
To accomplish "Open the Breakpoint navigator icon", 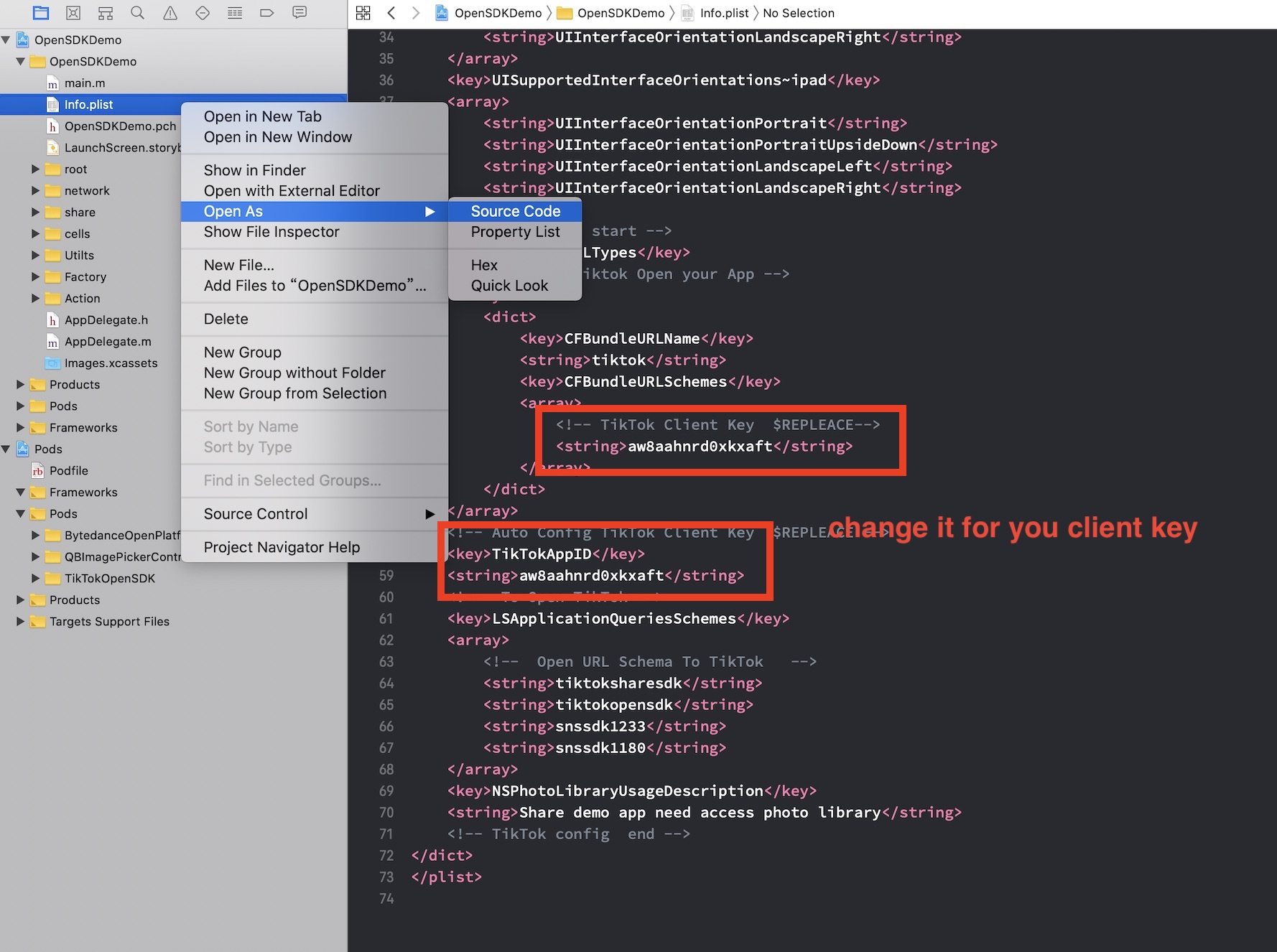I will point(267,12).
